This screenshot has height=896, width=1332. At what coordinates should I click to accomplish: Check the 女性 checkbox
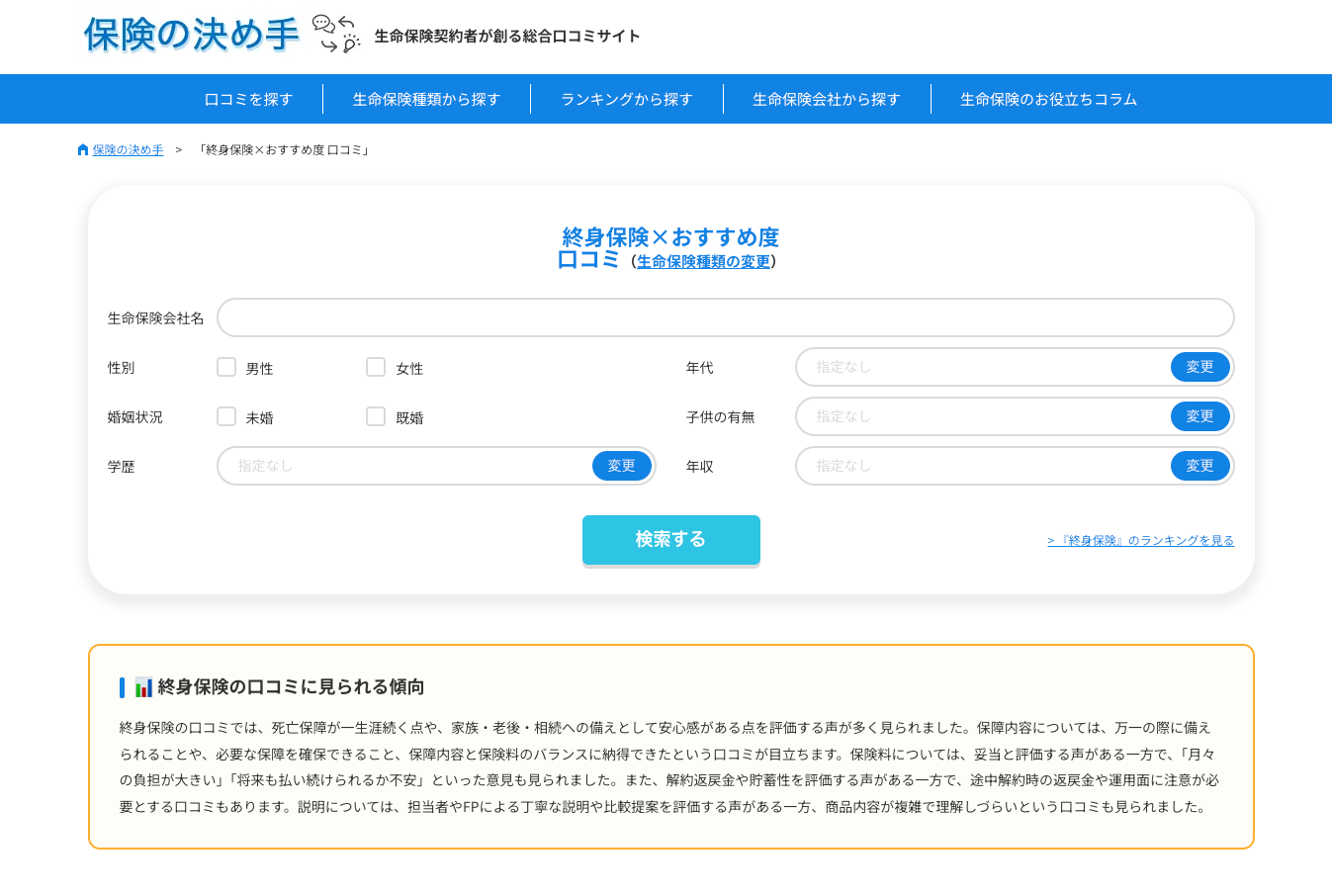(x=376, y=367)
